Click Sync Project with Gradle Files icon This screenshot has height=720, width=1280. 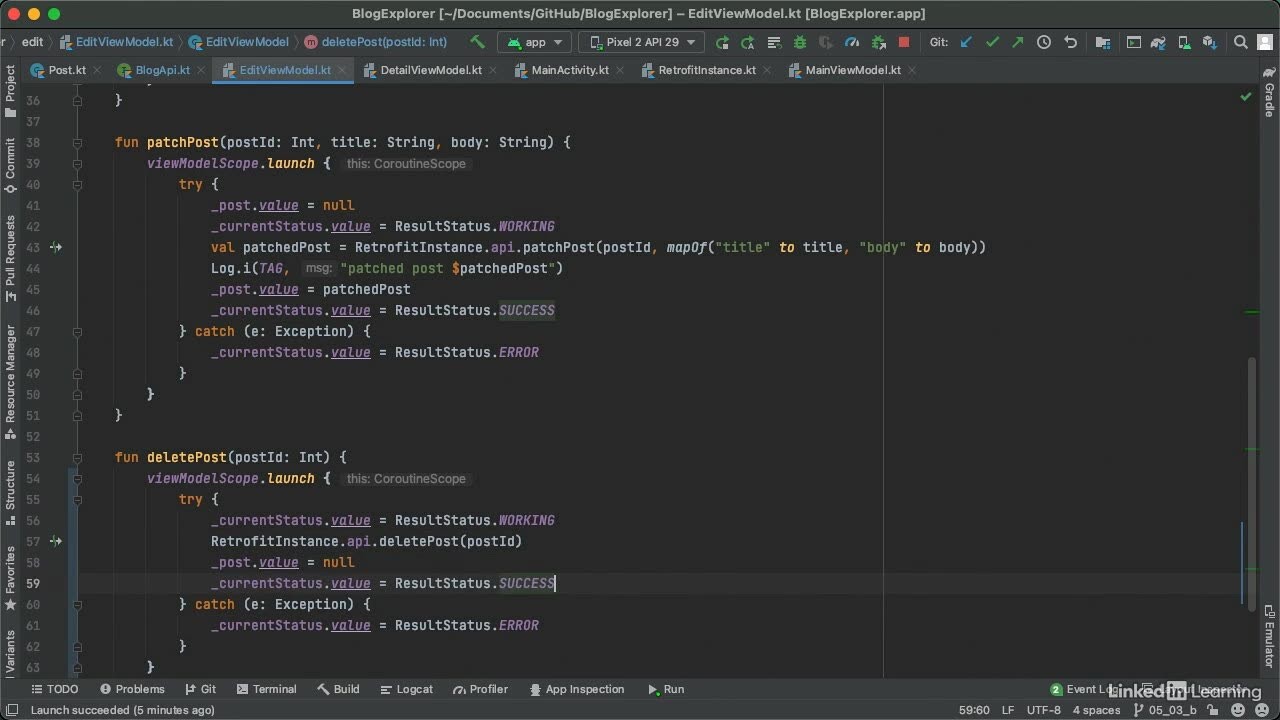[1159, 42]
